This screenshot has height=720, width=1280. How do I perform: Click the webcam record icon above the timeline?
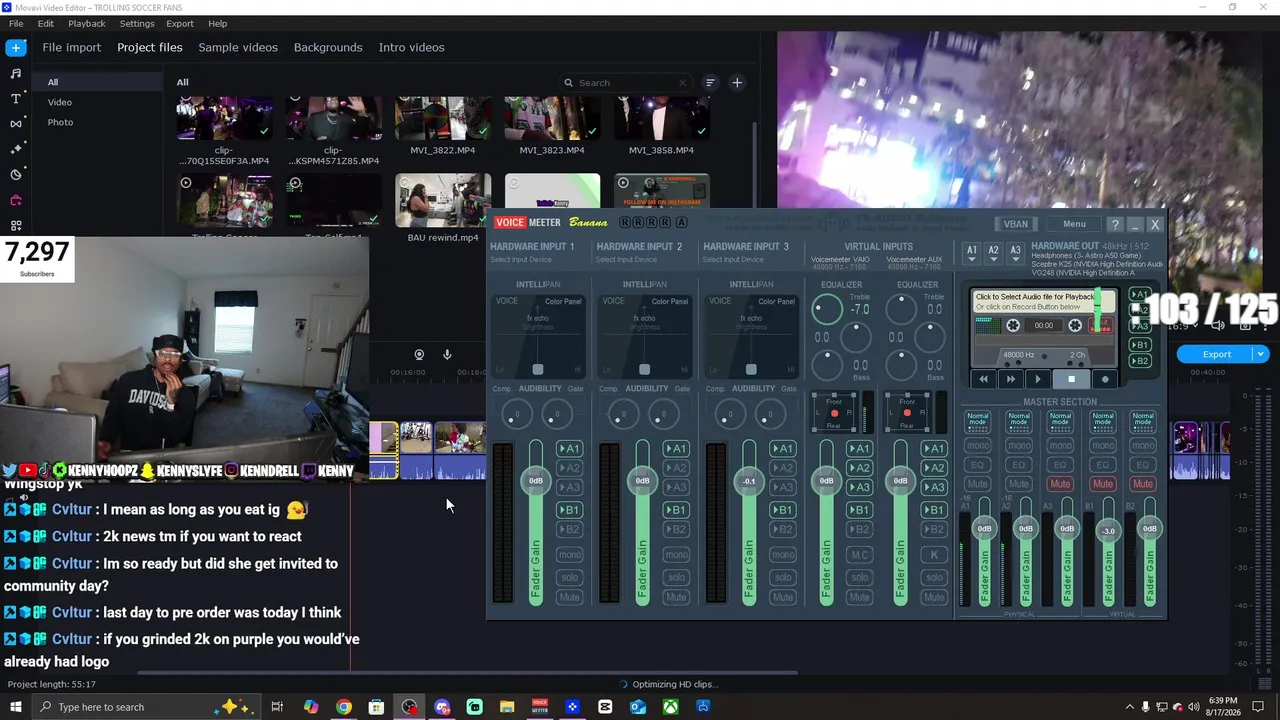pyautogui.click(x=419, y=354)
